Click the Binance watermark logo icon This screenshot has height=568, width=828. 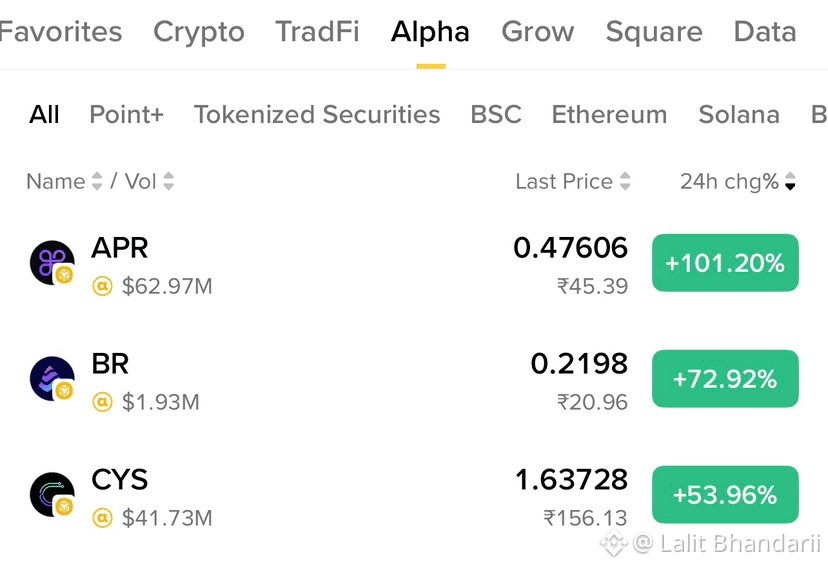point(614,543)
